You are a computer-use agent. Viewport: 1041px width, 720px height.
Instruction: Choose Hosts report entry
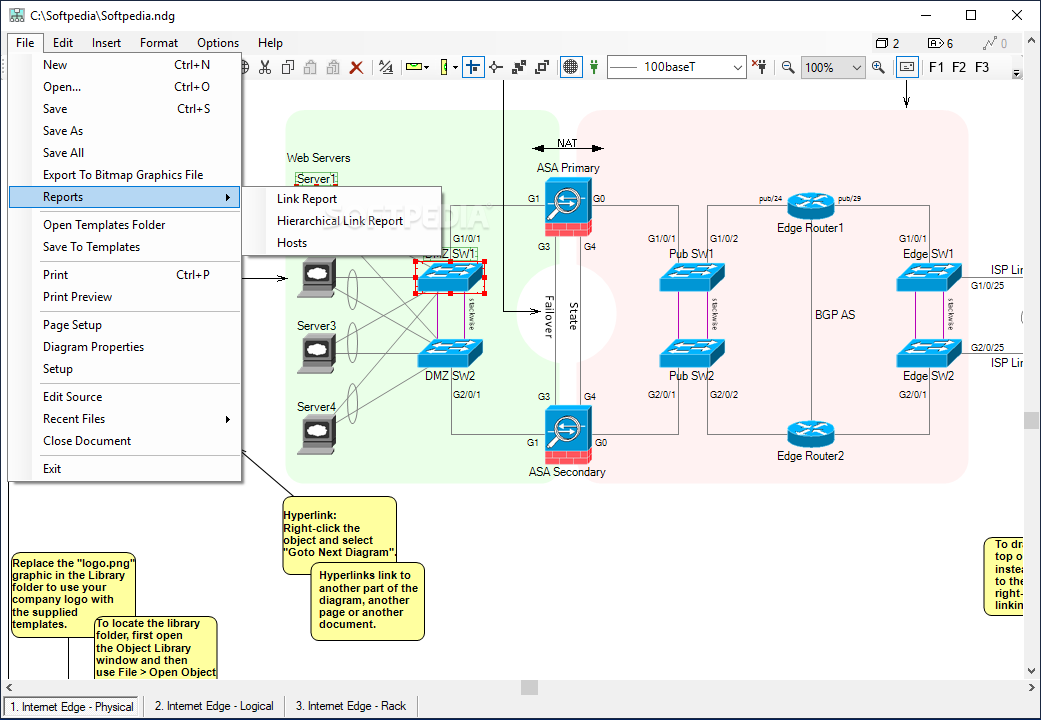tap(343, 243)
